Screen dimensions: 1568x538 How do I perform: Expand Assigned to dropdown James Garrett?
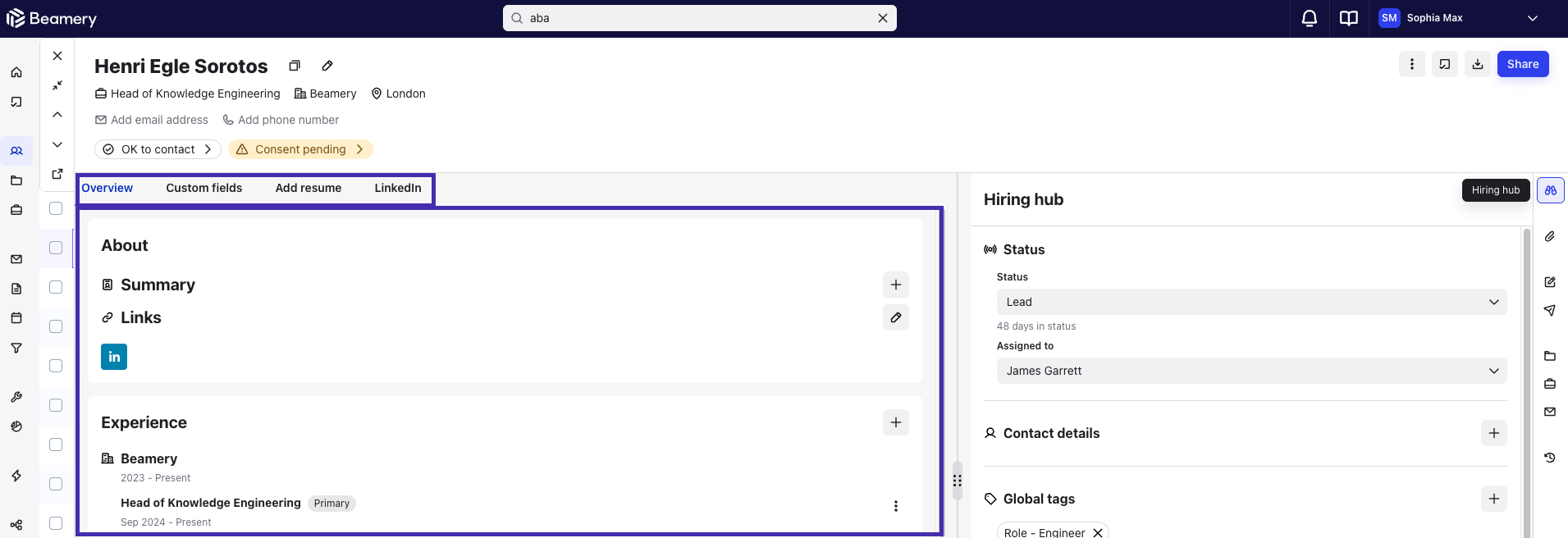1251,371
